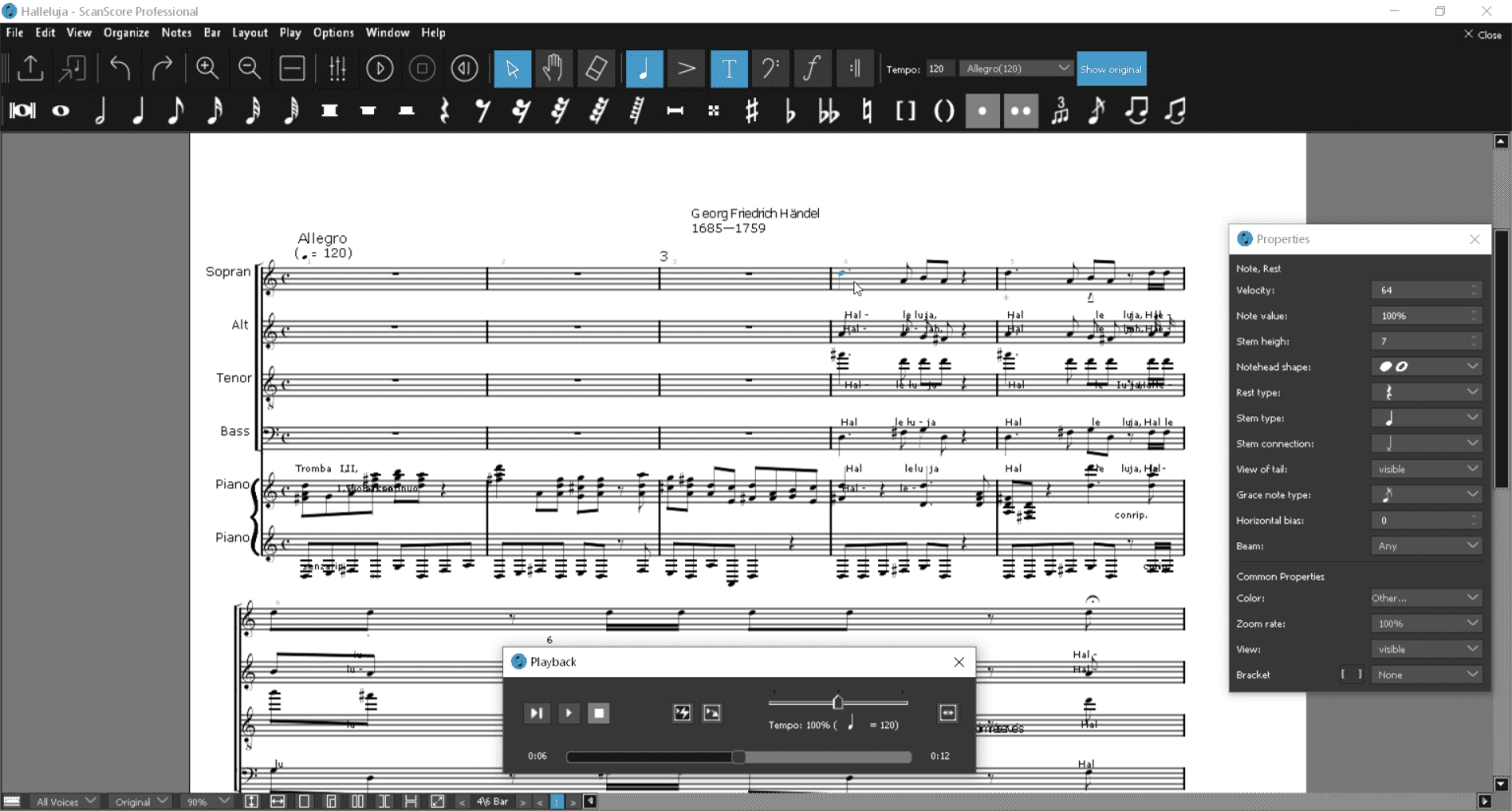Choose the whole note symbol
Screen dimensions: 1512x811
tap(60, 111)
